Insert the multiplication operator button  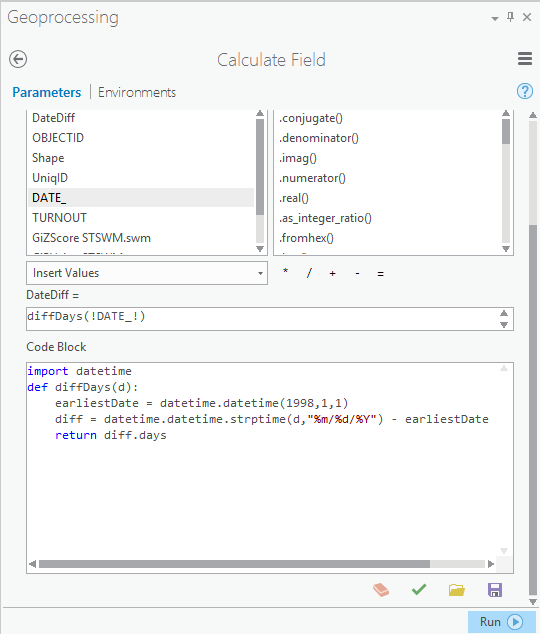coord(285,273)
